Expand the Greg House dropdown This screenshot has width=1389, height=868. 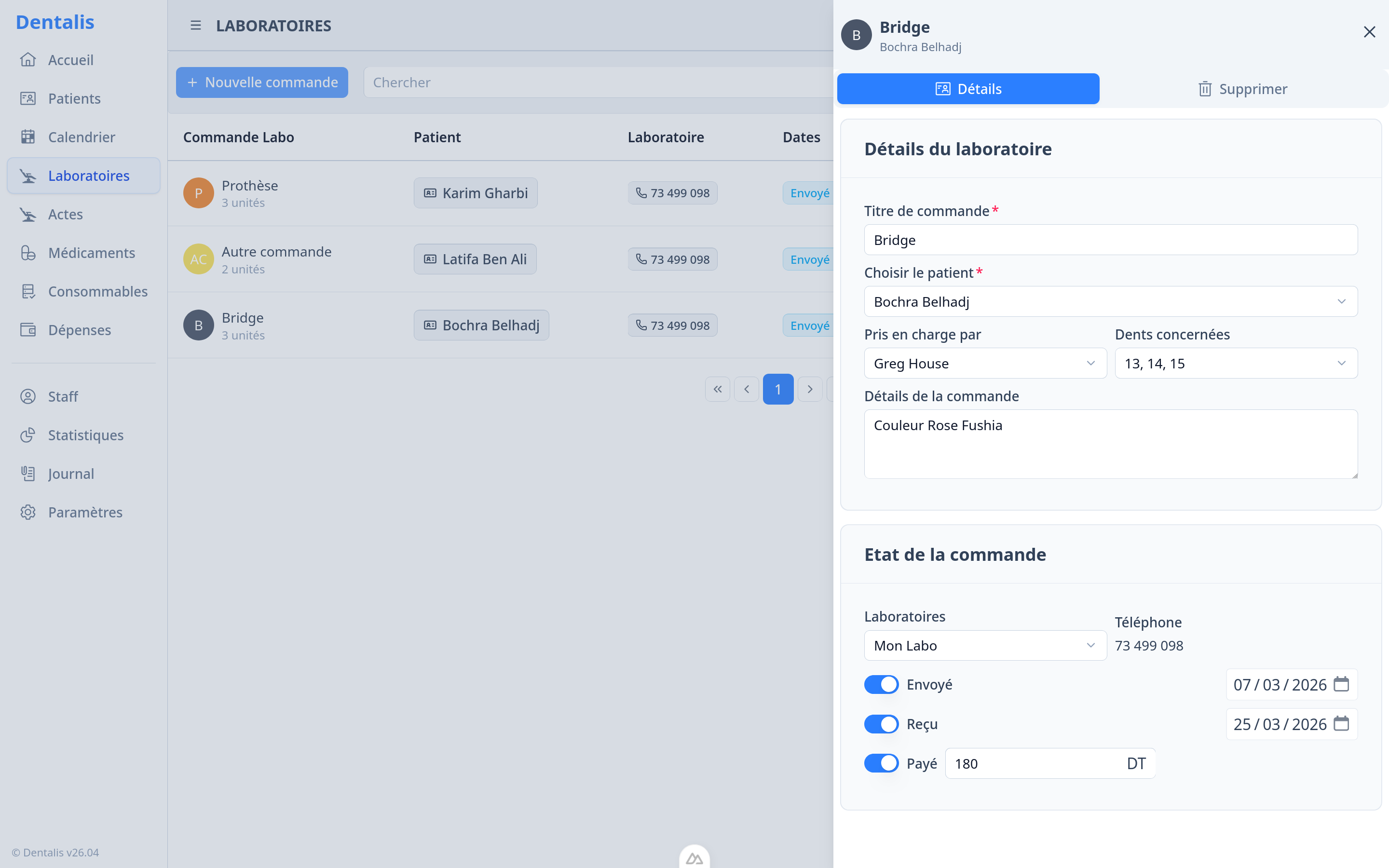coord(985,363)
